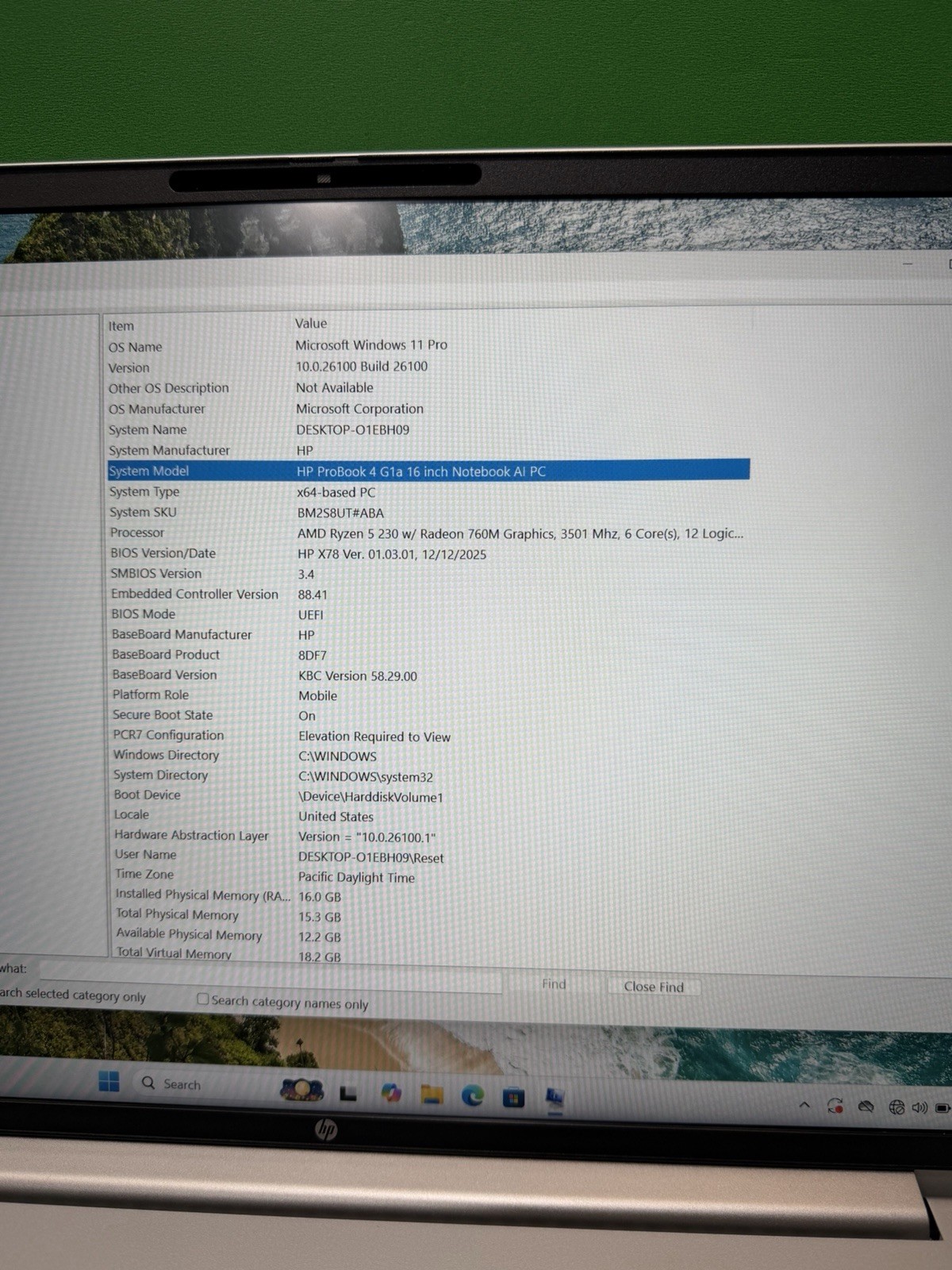Select the "x64-based PC" value

[336, 492]
